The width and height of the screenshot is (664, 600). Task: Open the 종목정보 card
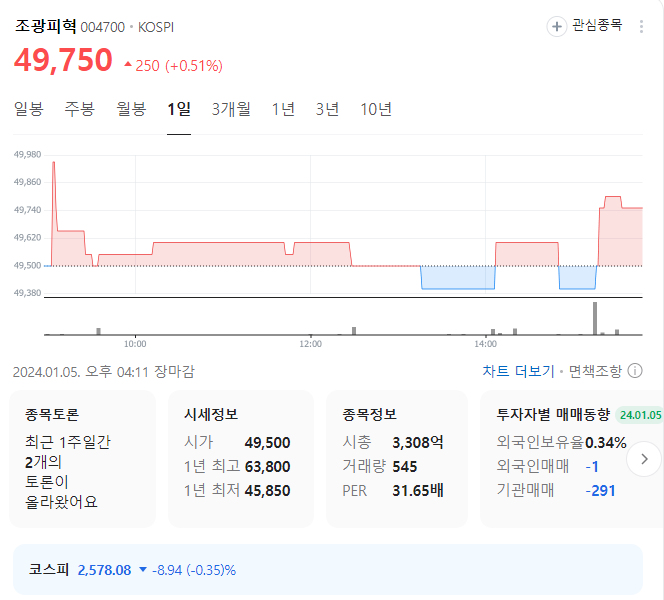397,459
